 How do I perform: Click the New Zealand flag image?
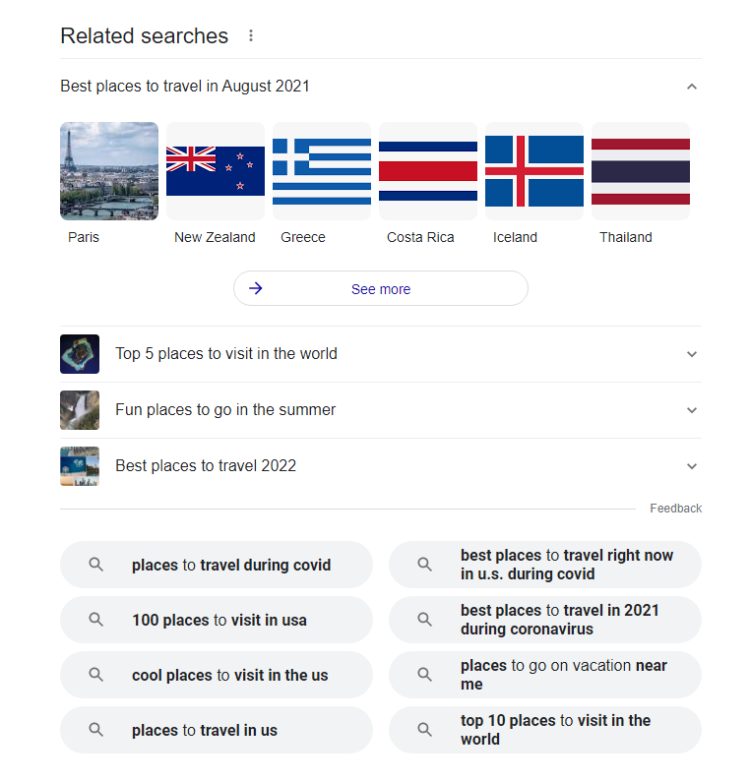click(x=215, y=171)
